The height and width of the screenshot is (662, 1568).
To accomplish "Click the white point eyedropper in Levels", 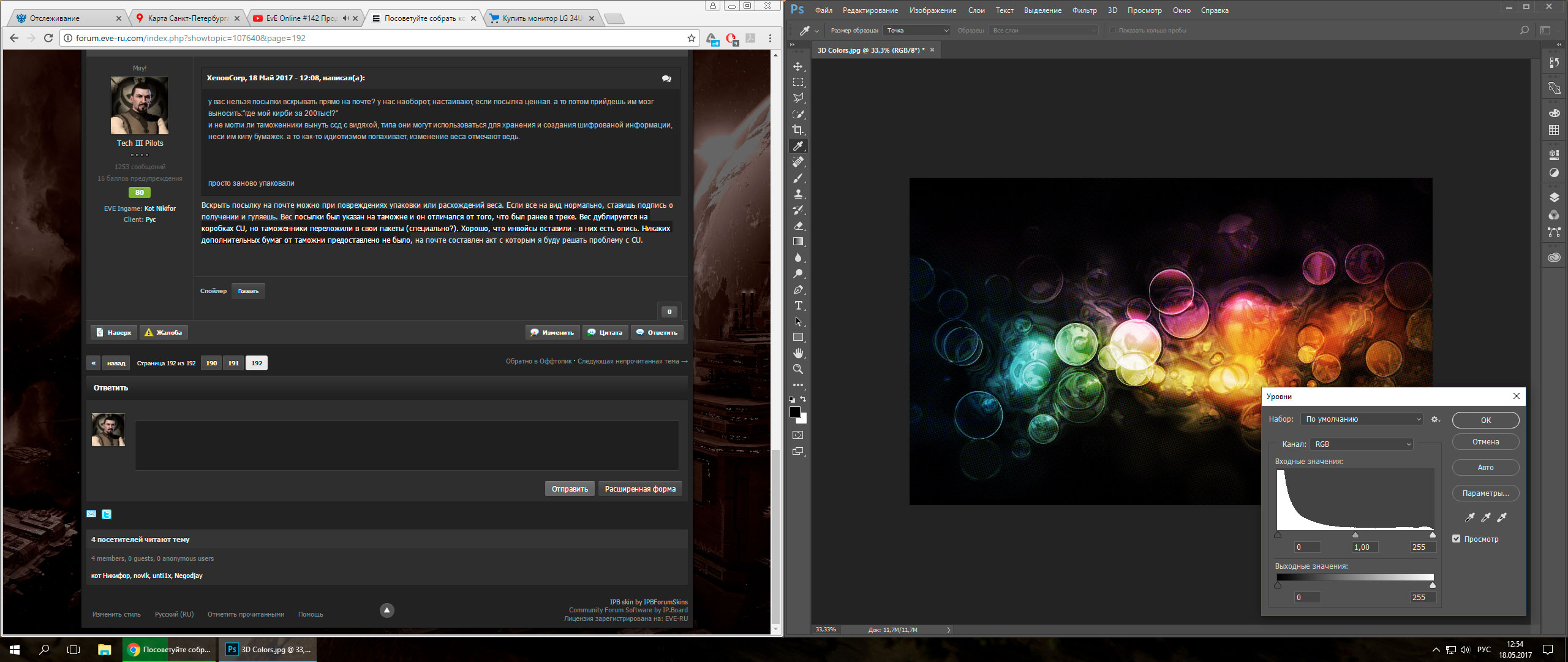I will click(1502, 517).
